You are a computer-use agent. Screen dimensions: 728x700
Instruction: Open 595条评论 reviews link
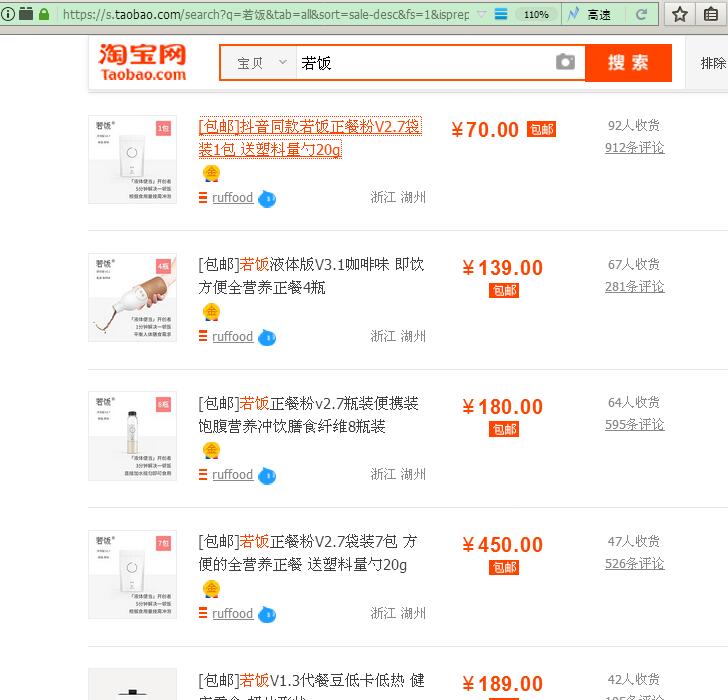pos(634,424)
